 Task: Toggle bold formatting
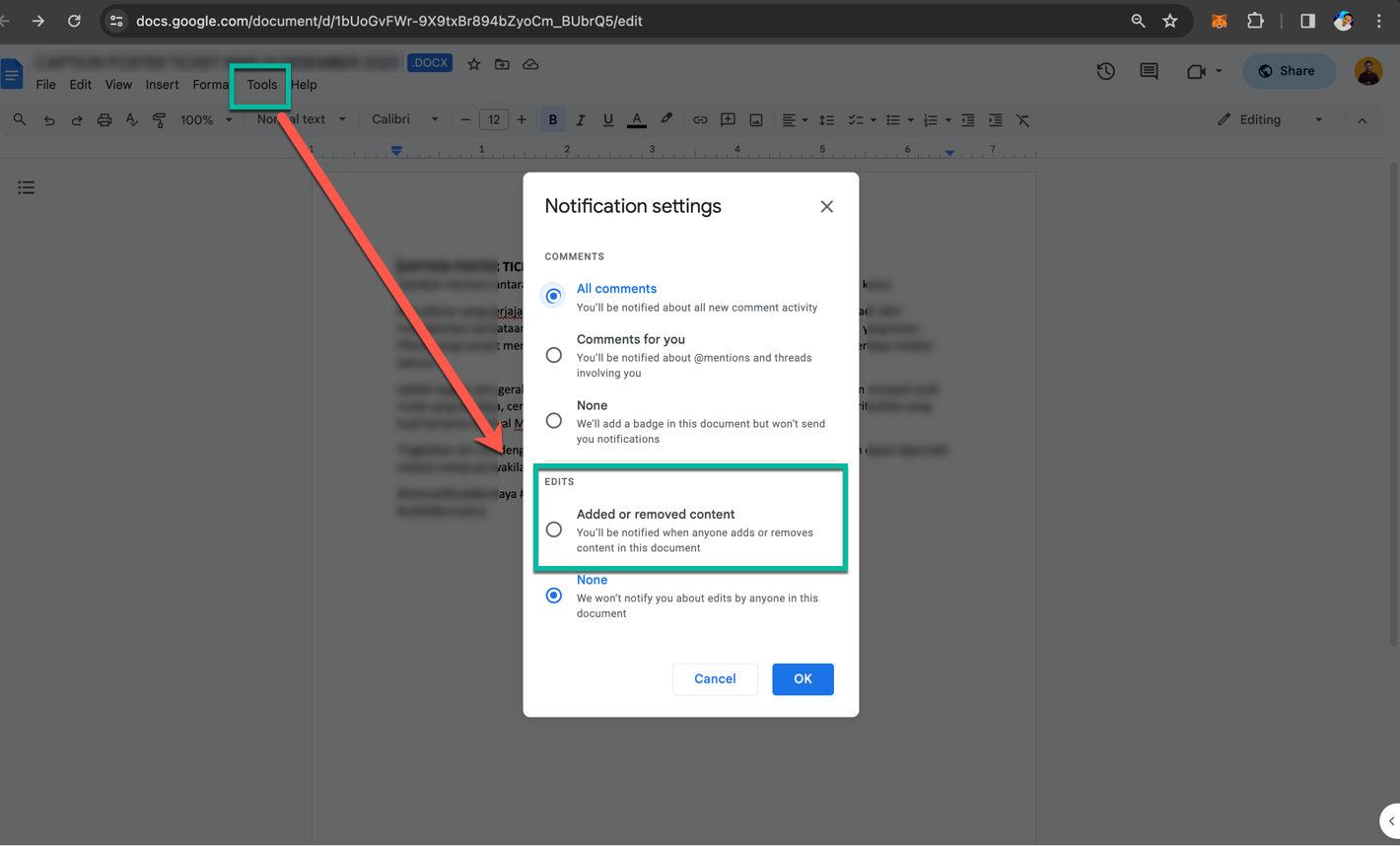coord(552,119)
